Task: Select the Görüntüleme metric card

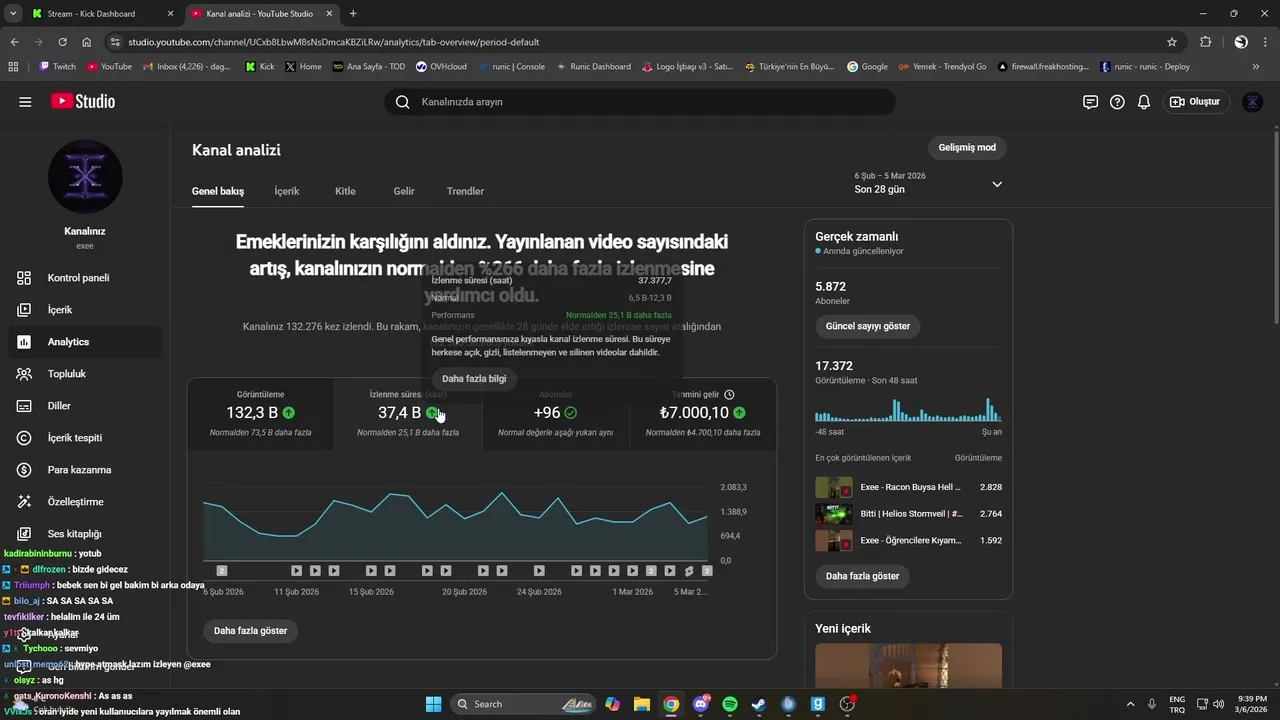Action: [260, 414]
